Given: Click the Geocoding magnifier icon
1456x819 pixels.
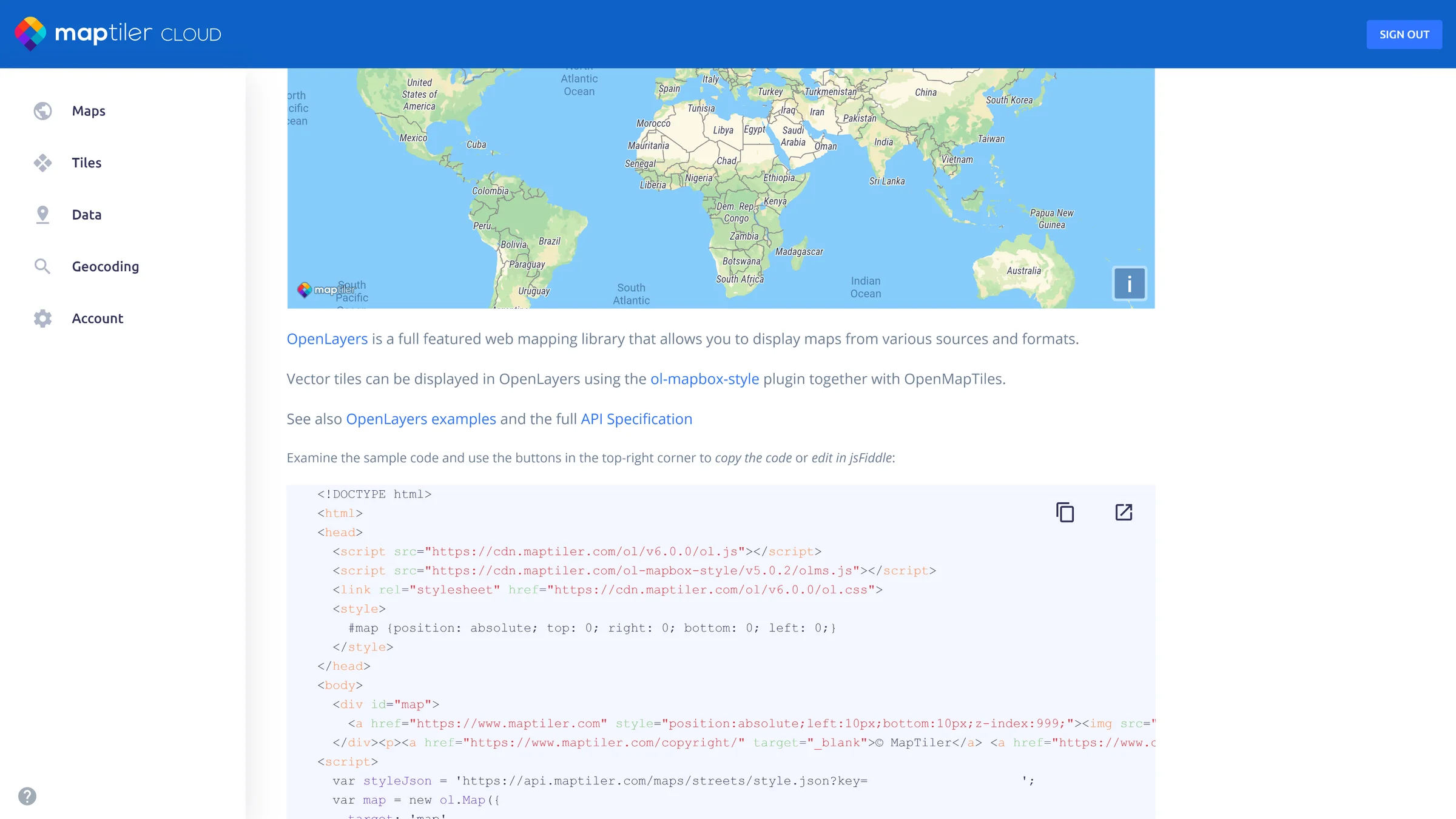Looking at the screenshot, I should tap(42, 266).
